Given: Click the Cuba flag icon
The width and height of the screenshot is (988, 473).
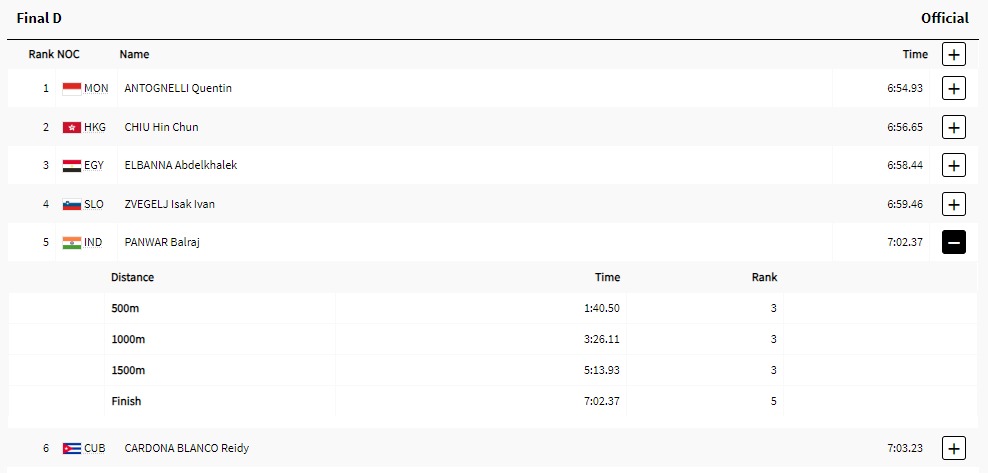Looking at the screenshot, I should click(x=72, y=448).
